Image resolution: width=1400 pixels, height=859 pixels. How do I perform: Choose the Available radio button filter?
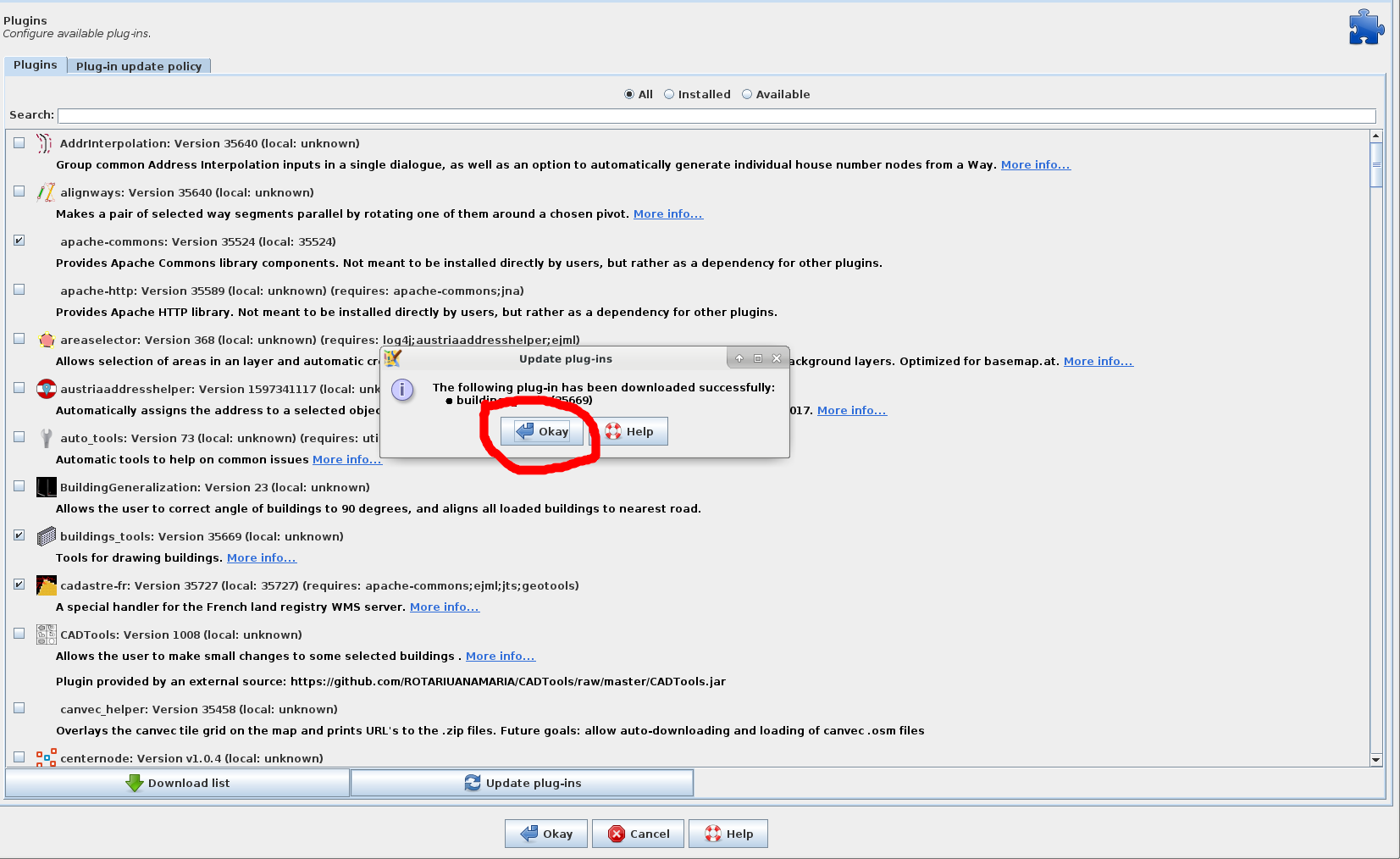(x=747, y=95)
